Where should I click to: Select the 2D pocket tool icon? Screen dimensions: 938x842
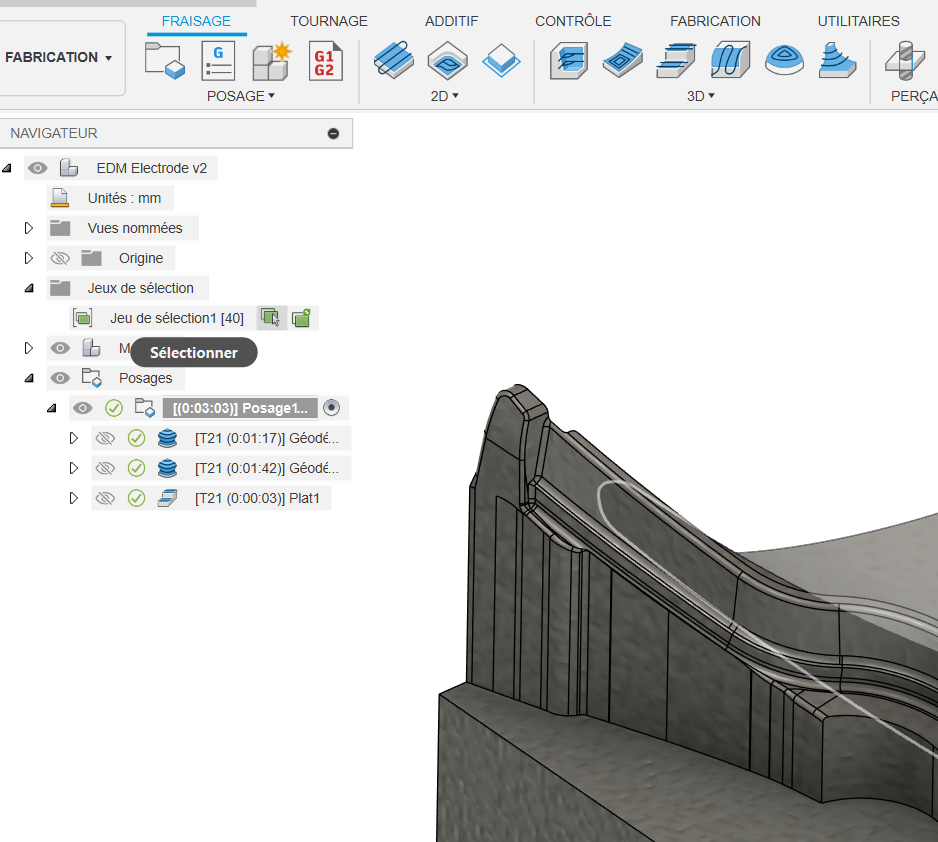click(447, 61)
